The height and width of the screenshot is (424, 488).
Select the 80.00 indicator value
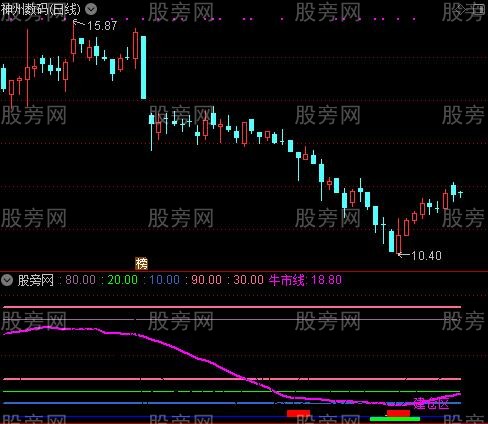80,280
